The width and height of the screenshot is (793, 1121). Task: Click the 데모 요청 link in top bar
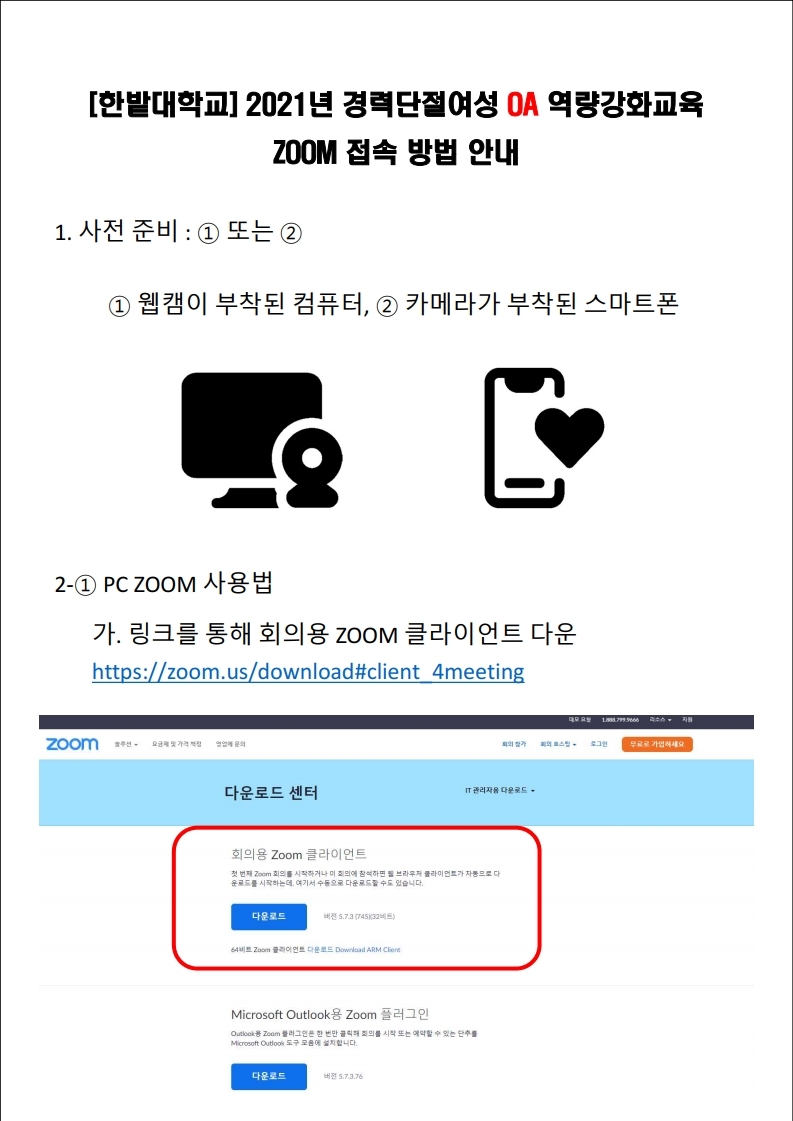(579, 720)
